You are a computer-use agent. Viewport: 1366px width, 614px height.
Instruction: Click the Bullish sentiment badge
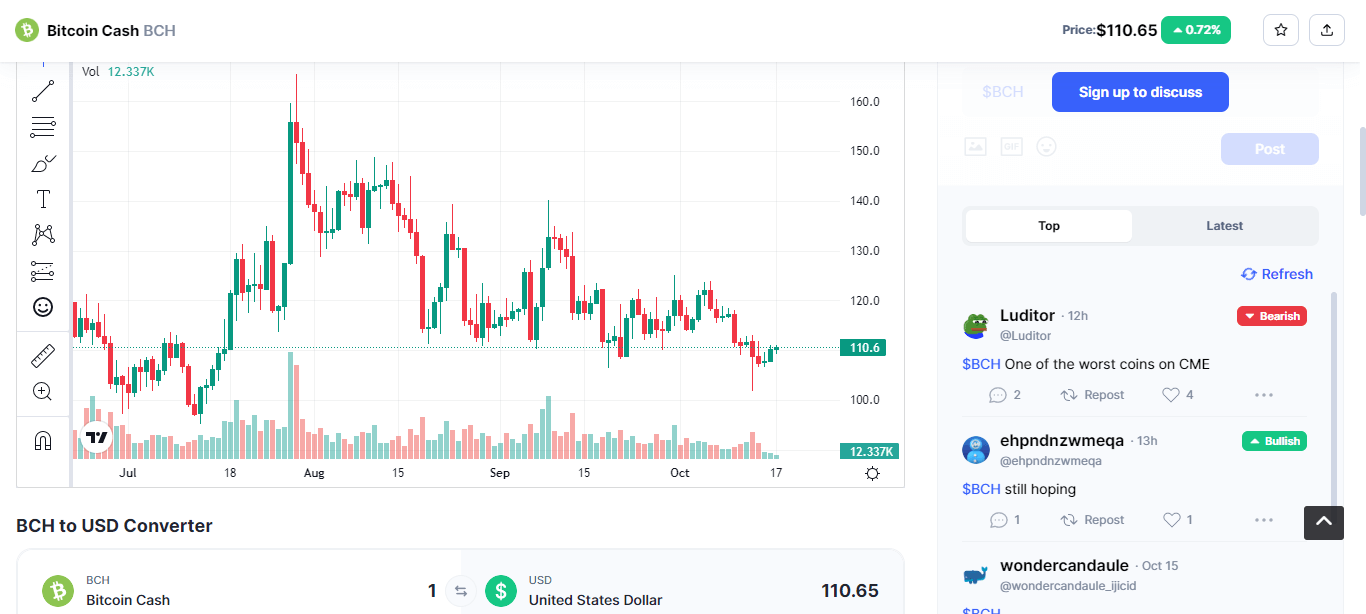click(x=1274, y=441)
